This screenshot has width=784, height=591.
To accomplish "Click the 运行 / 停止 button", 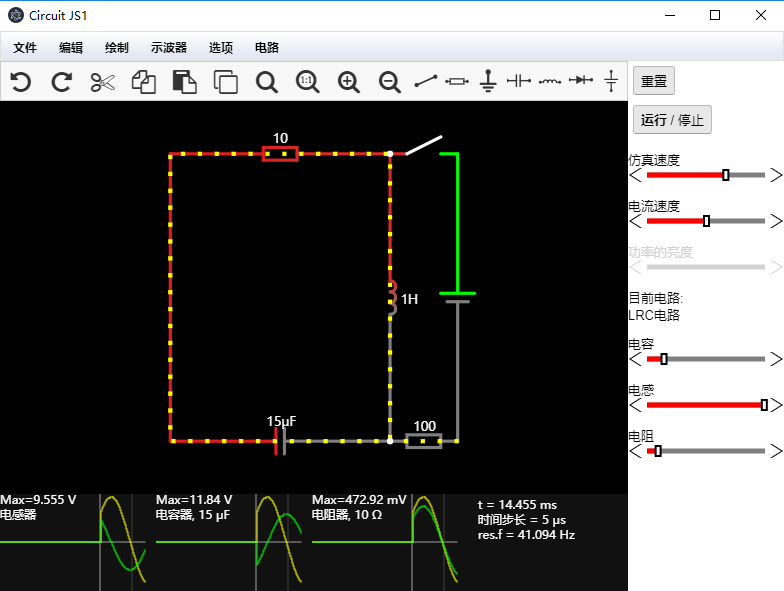I will [x=672, y=120].
